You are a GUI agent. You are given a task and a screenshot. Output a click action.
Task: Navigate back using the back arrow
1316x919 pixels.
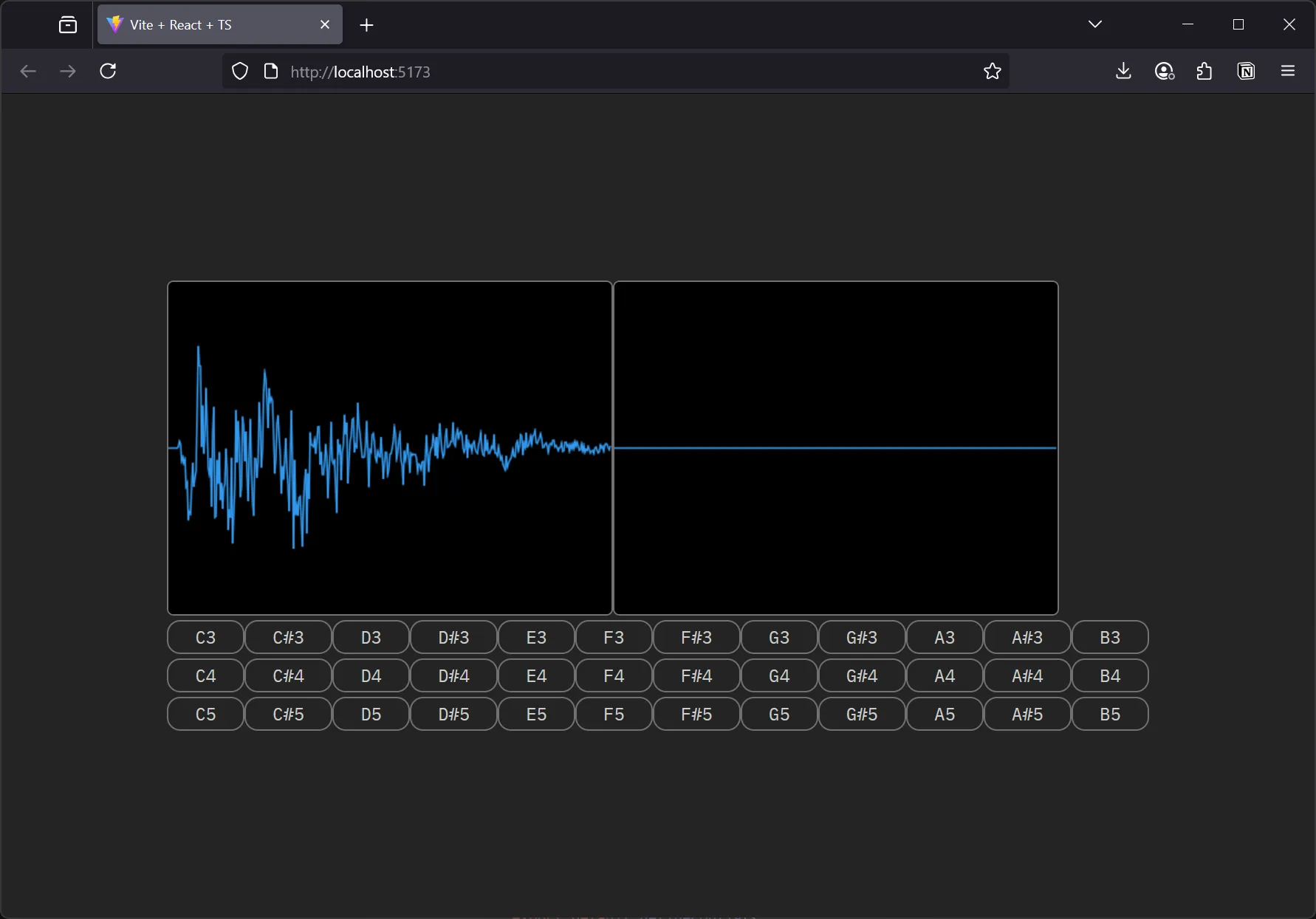(28, 71)
